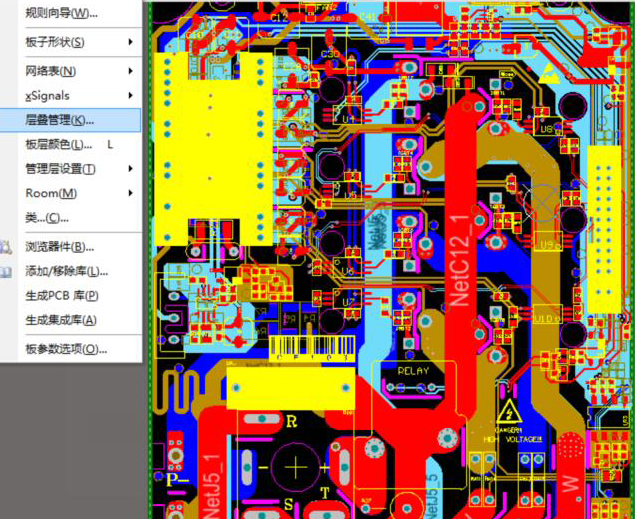Click the high voltage danger warning symbol

tap(511, 410)
